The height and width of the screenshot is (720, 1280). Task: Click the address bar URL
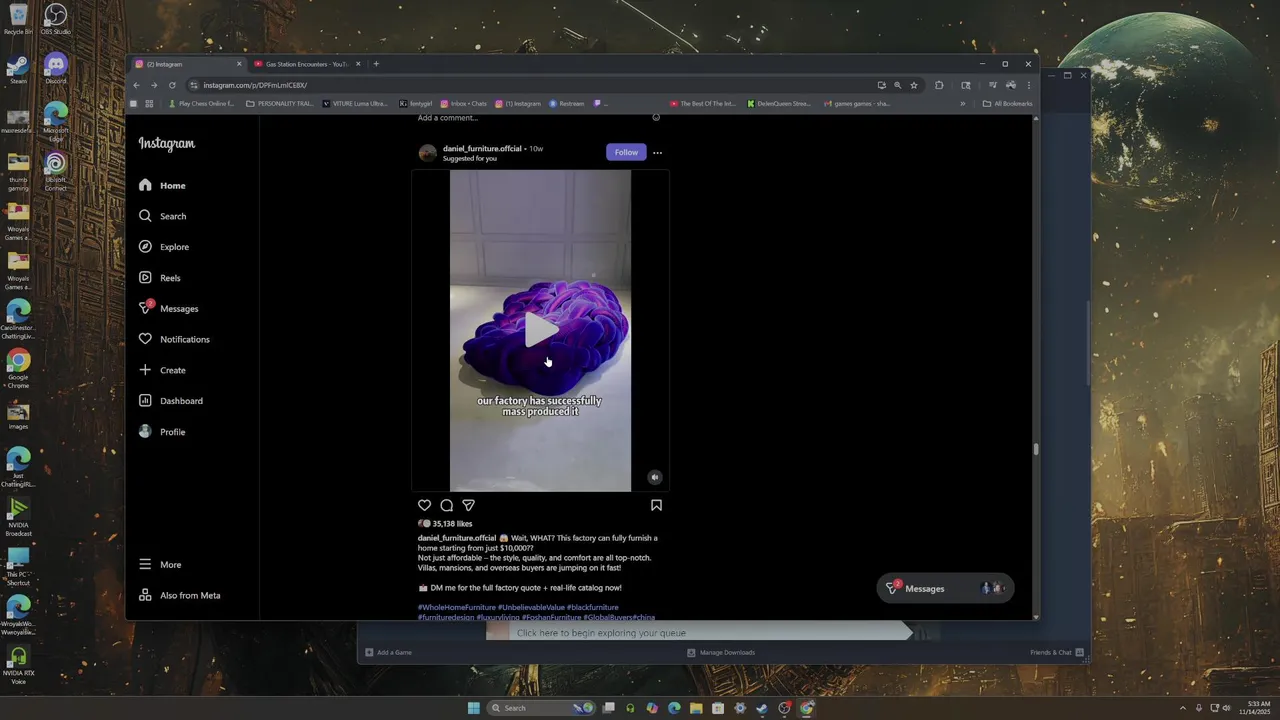pos(255,85)
